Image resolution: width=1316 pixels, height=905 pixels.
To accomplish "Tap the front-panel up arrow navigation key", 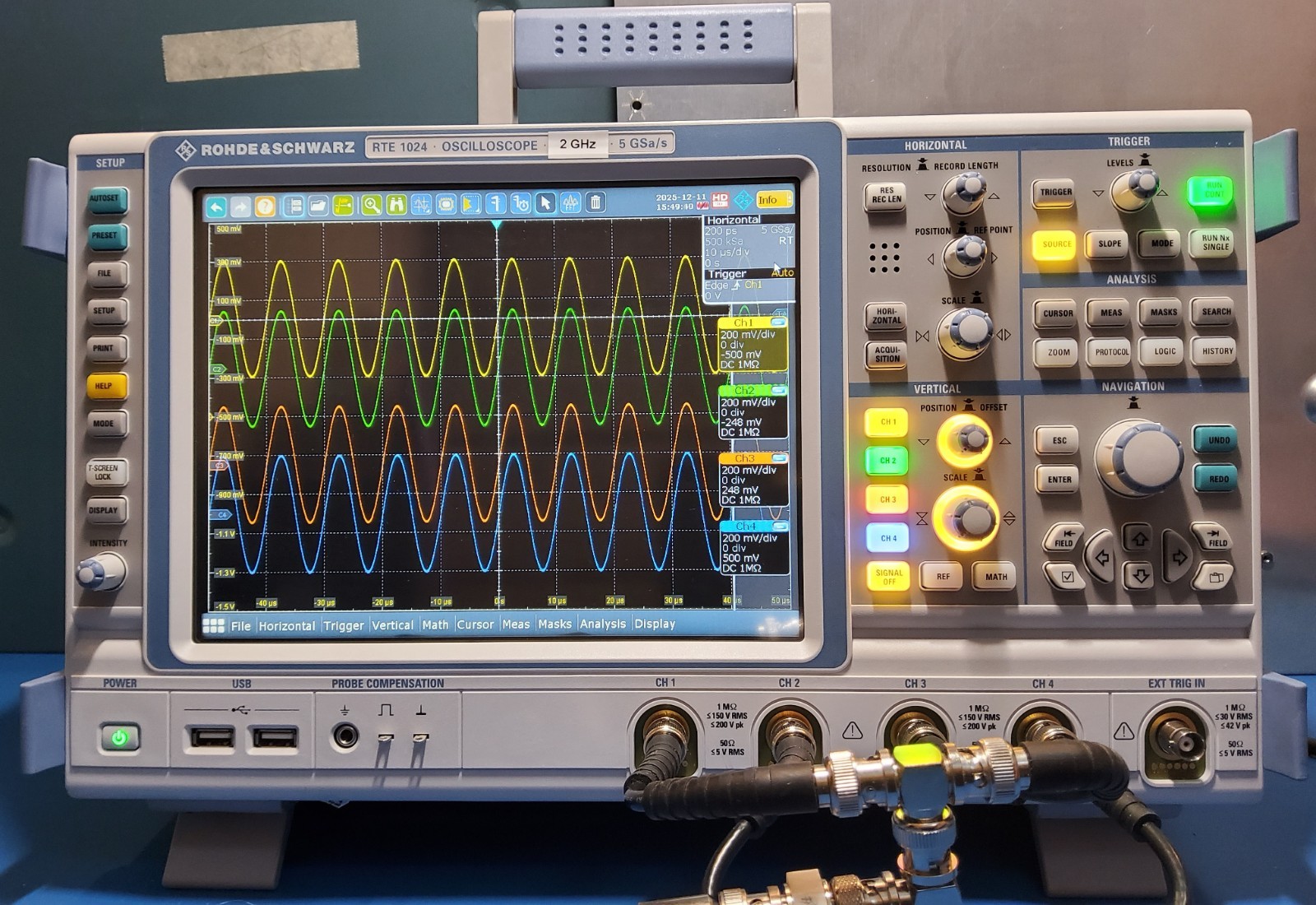I will point(1139,539).
